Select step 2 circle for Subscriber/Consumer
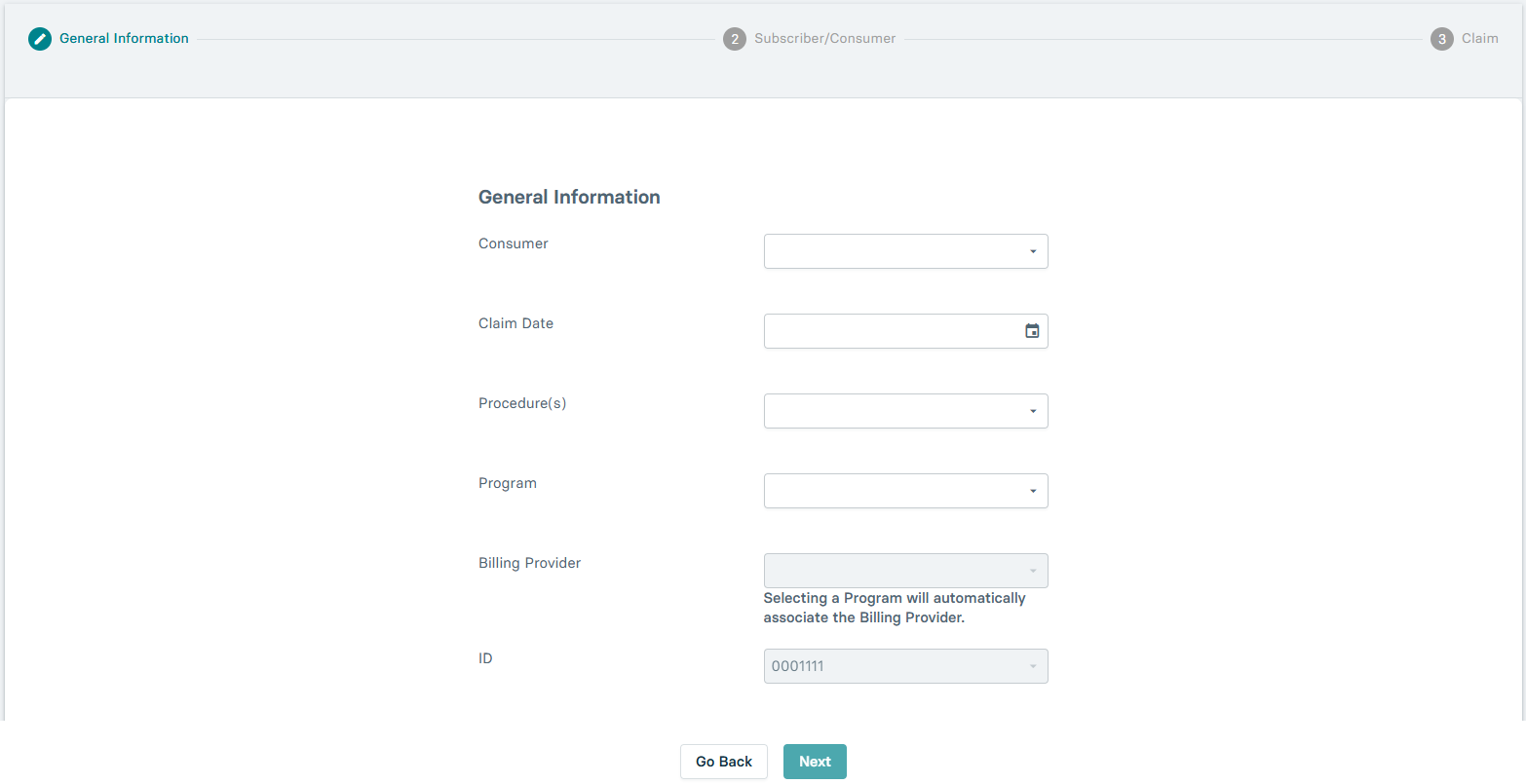Screen dimensions: 1526x784 coord(735,39)
